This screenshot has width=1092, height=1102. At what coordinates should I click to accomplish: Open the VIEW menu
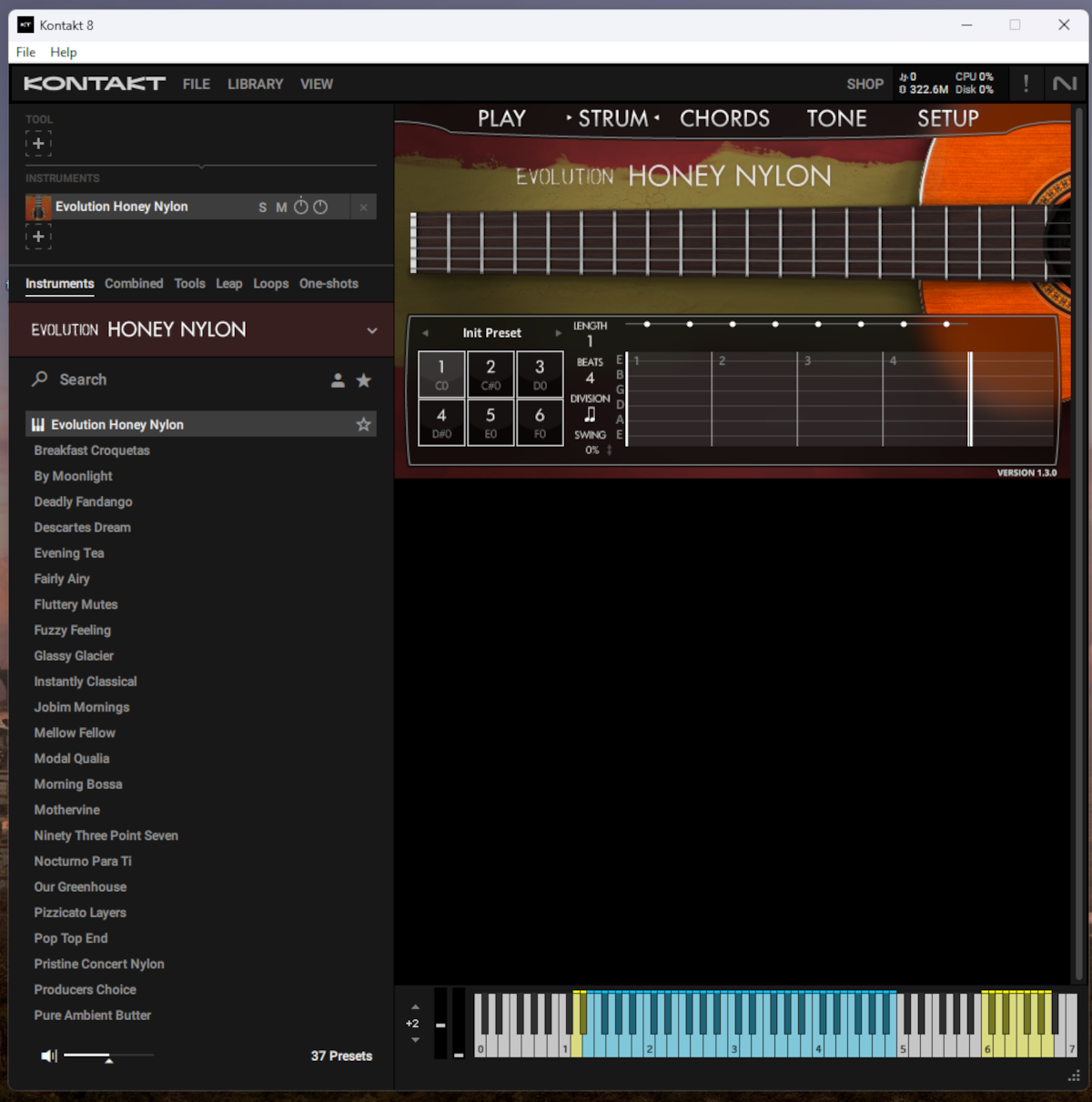[x=317, y=84]
